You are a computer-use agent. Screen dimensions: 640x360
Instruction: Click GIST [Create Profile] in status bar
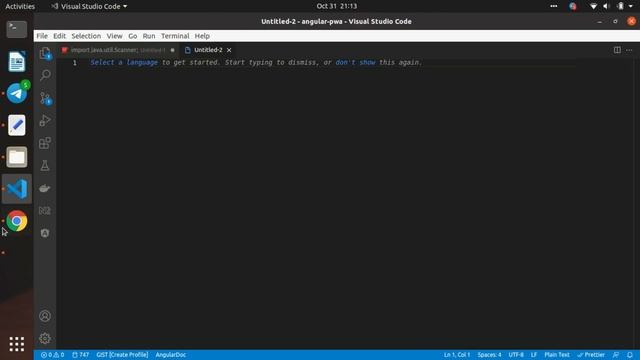pos(122,355)
